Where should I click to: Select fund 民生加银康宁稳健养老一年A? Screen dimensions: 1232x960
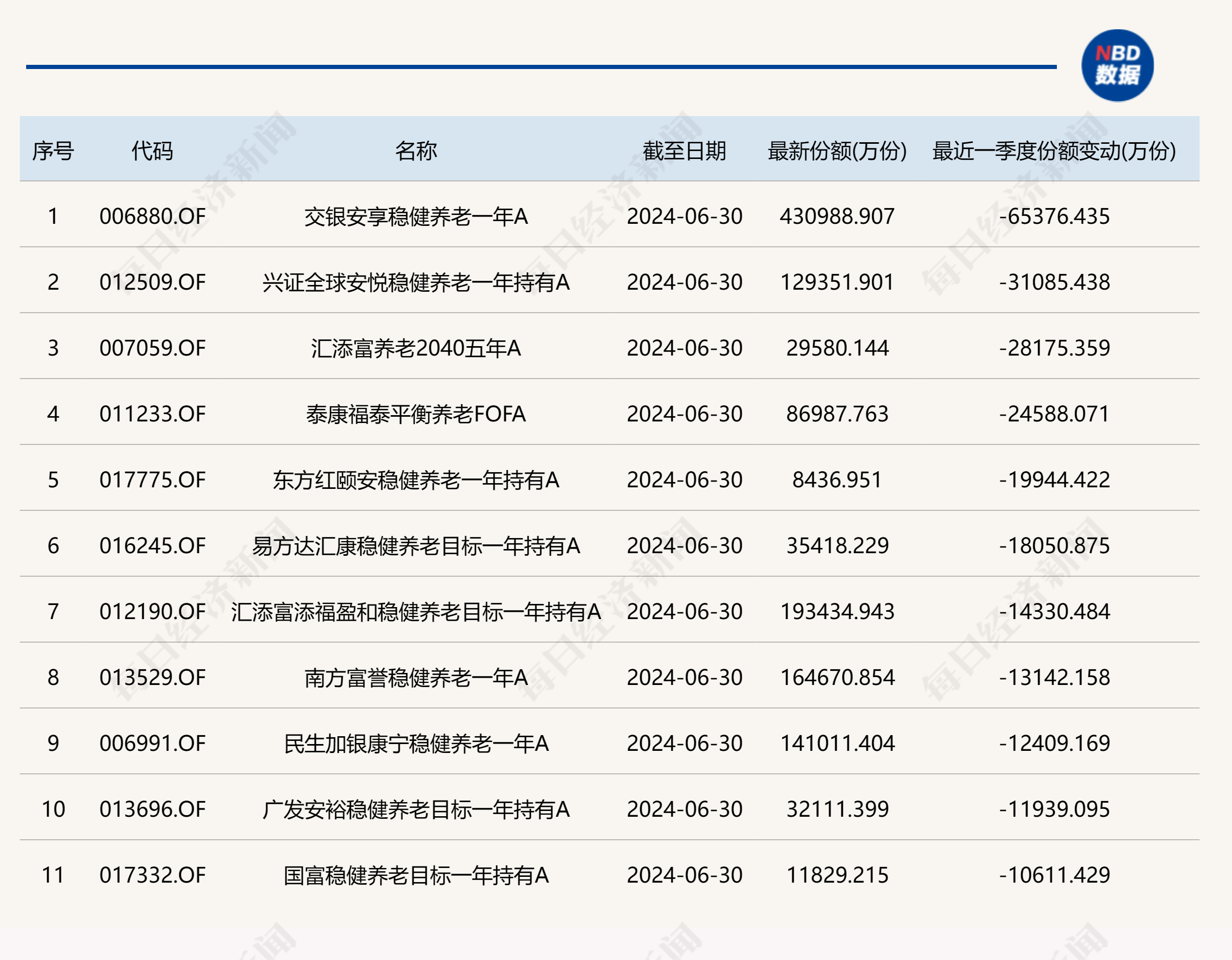tap(416, 744)
